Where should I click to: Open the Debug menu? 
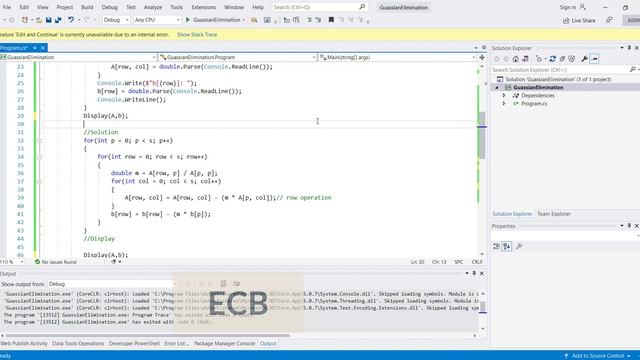click(x=109, y=7)
